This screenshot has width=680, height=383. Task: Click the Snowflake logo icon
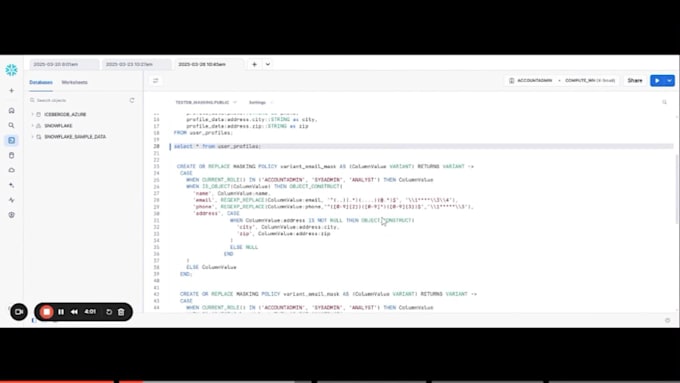[x=11, y=70]
